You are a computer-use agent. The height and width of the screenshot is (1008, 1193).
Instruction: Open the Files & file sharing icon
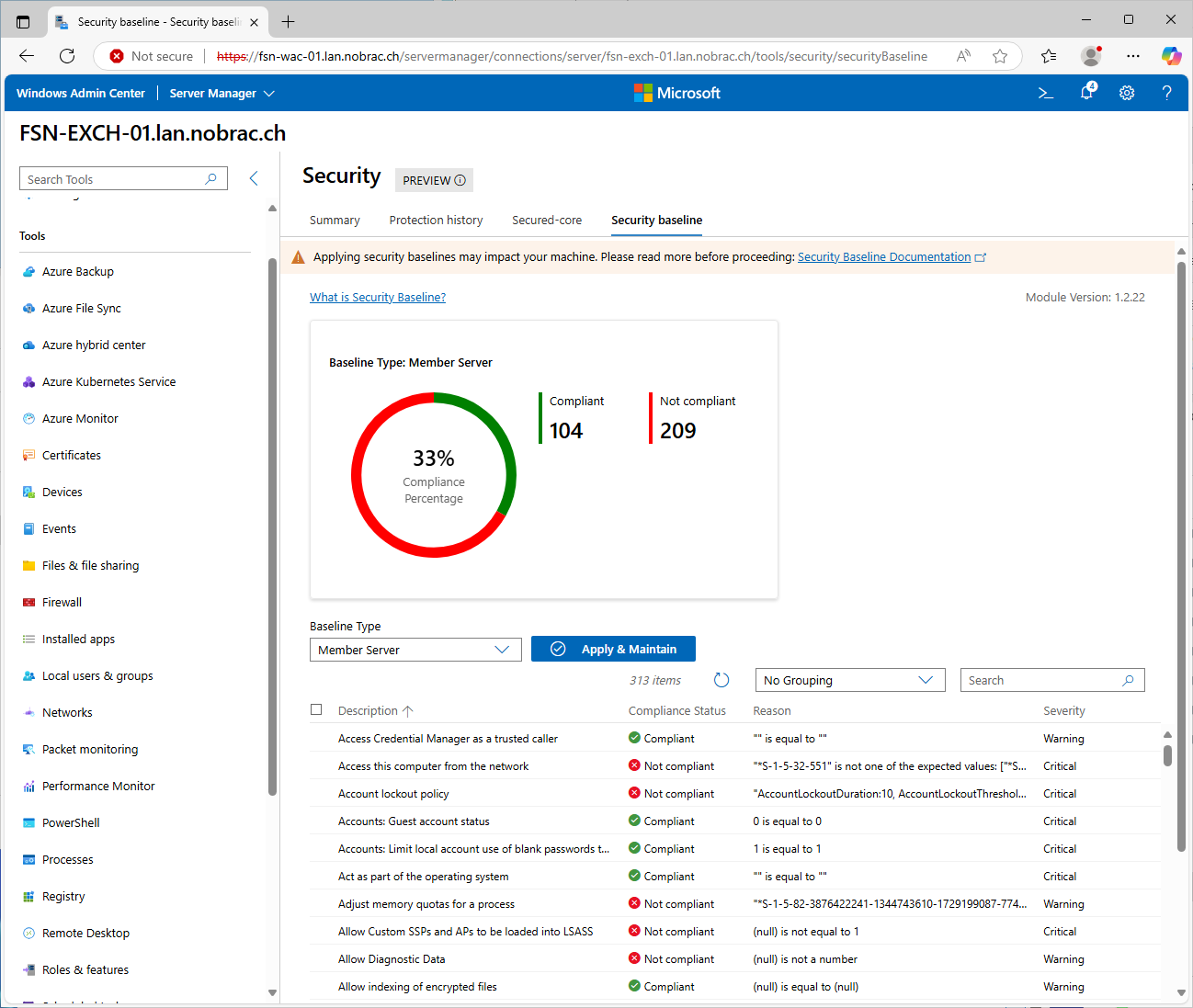(x=28, y=566)
